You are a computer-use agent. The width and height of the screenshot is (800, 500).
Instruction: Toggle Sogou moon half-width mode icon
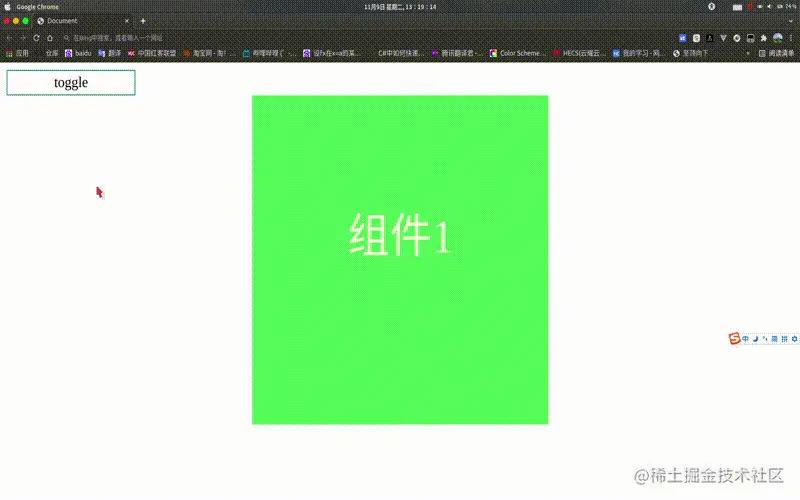(x=756, y=339)
